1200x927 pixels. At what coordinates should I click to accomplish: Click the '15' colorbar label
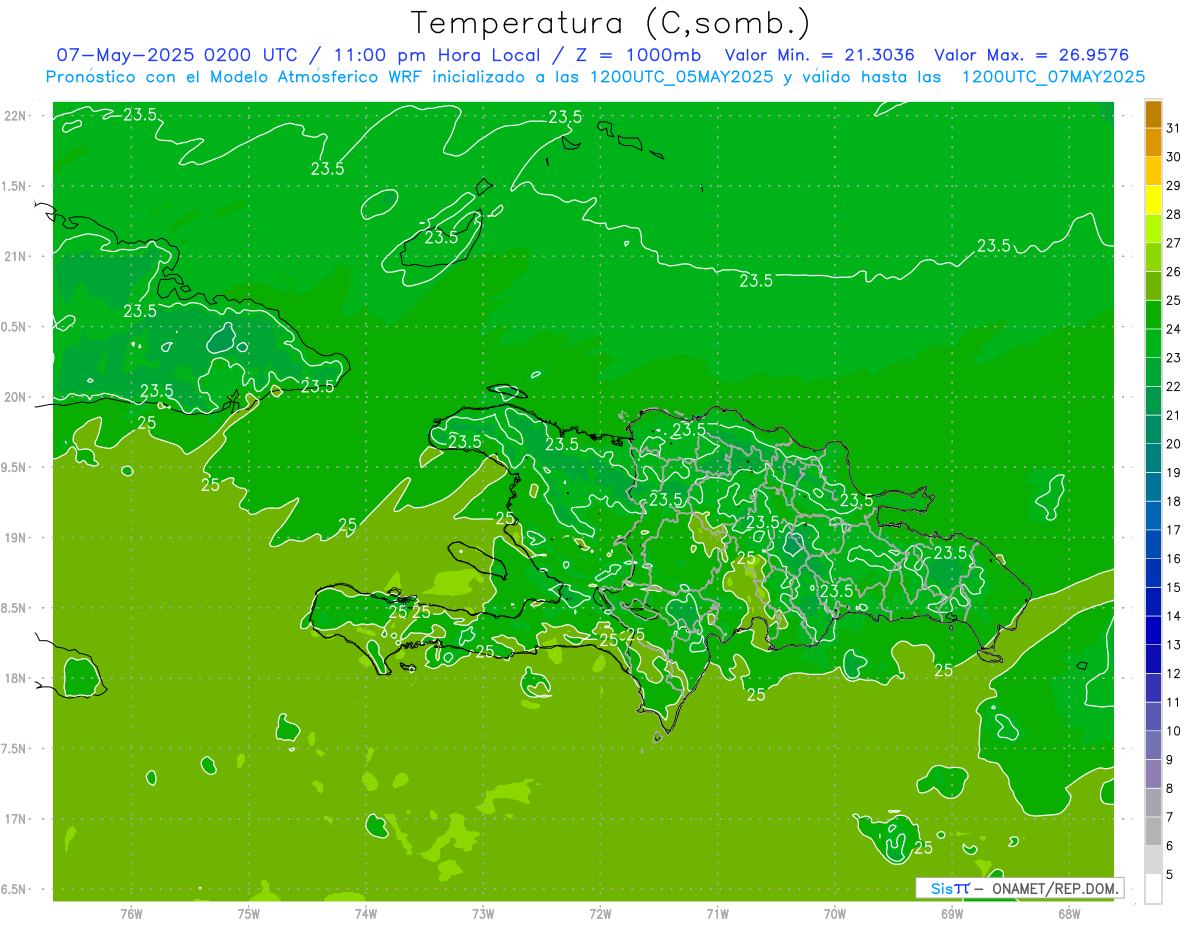tap(1174, 587)
